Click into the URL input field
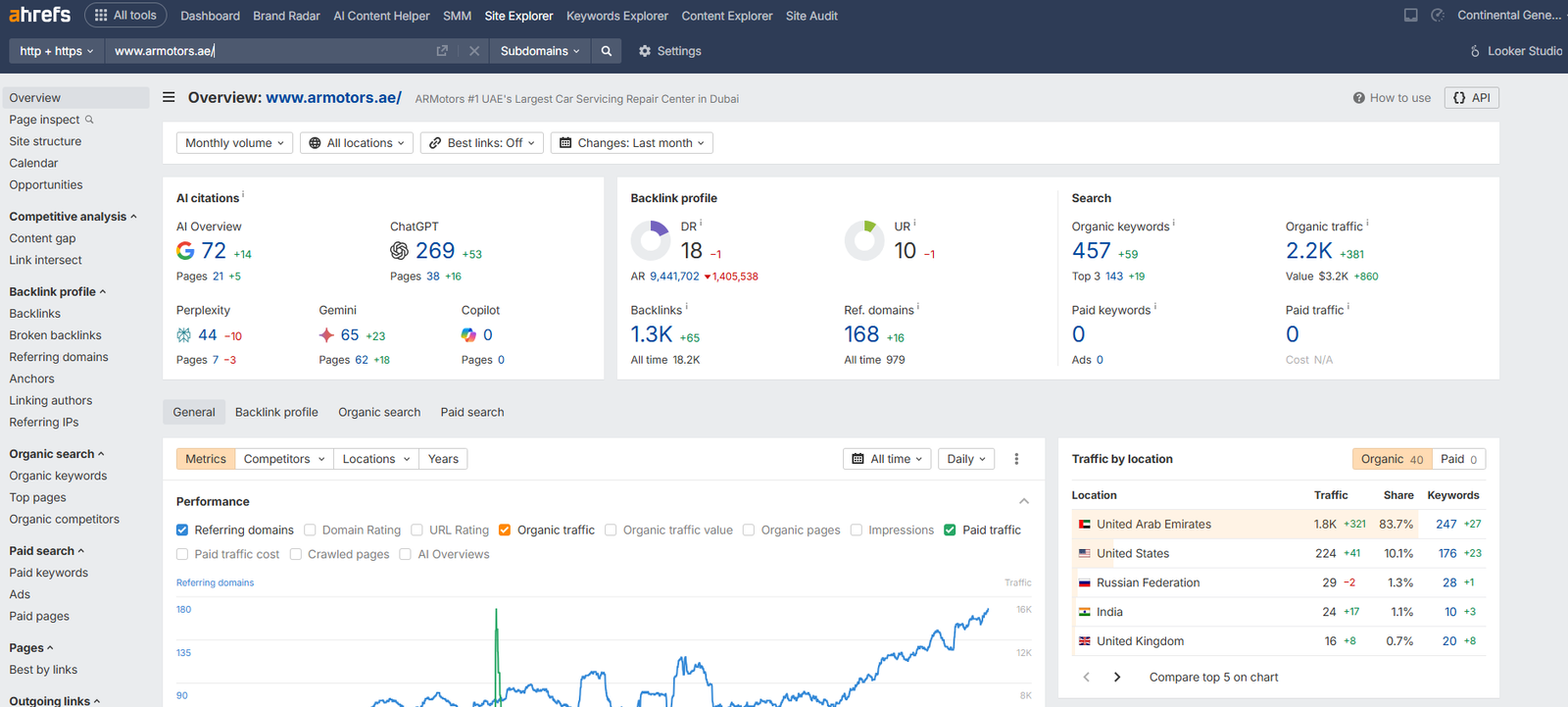 pyautogui.click(x=269, y=51)
